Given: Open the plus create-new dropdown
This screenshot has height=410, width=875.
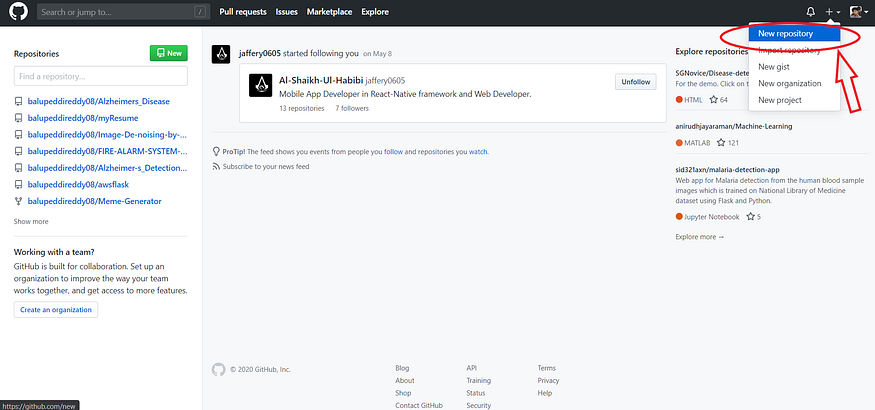Looking at the screenshot, I should click(833, 12).
